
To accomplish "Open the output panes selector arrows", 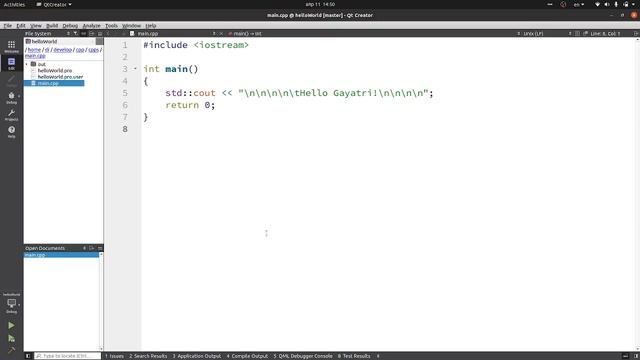I will coord(378,356).
